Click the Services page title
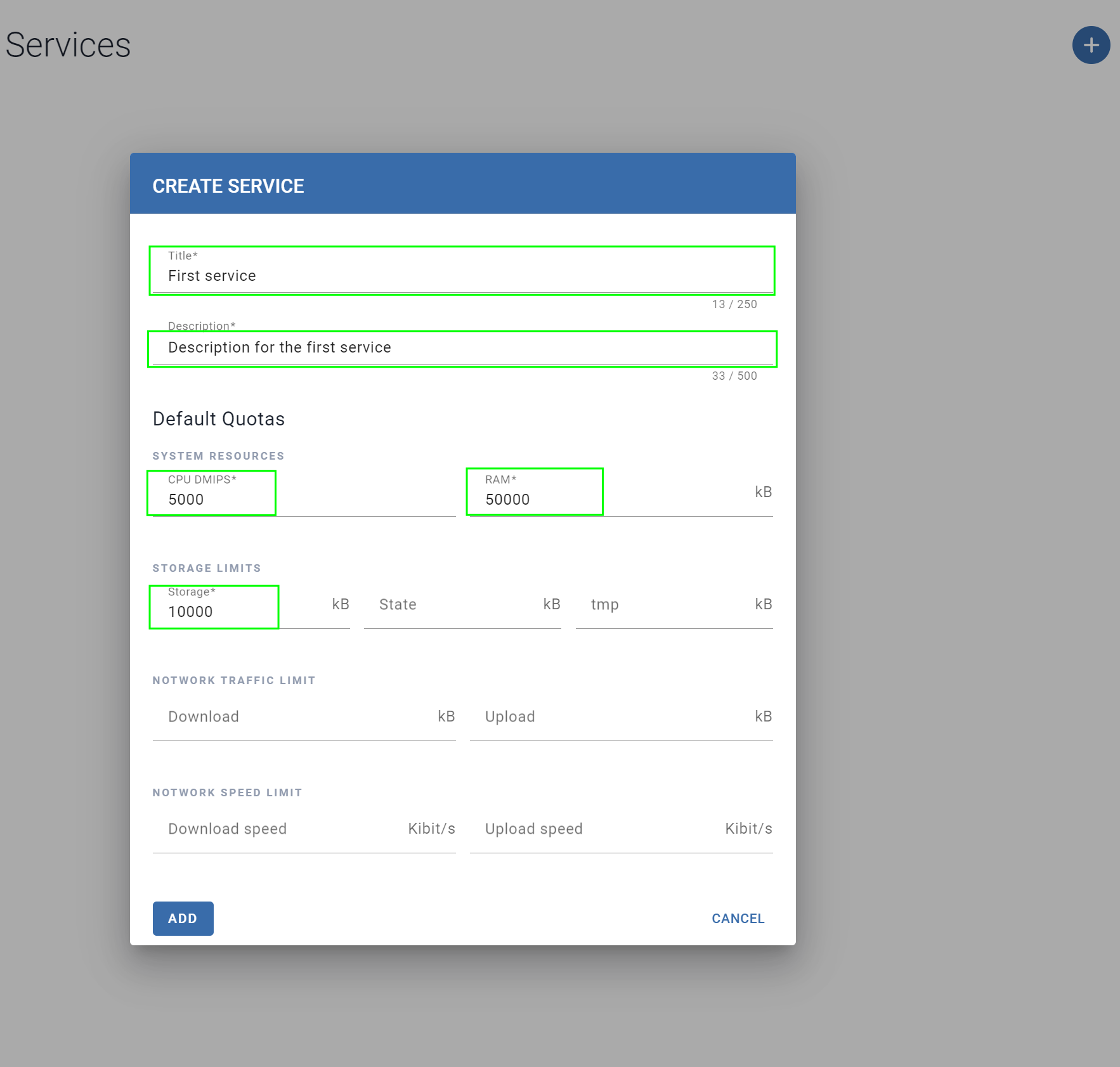This screenshot has width=1120, height=1067. click(68, 44)
